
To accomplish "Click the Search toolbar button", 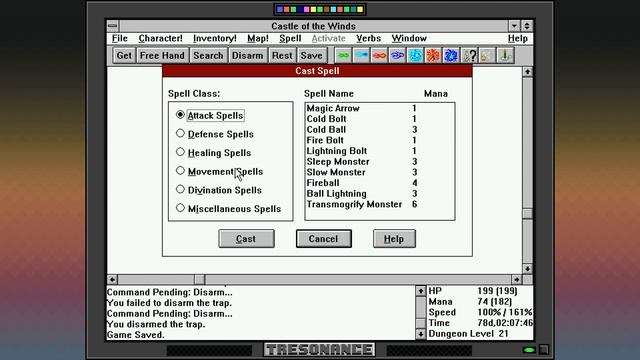I will pos(208,55).
